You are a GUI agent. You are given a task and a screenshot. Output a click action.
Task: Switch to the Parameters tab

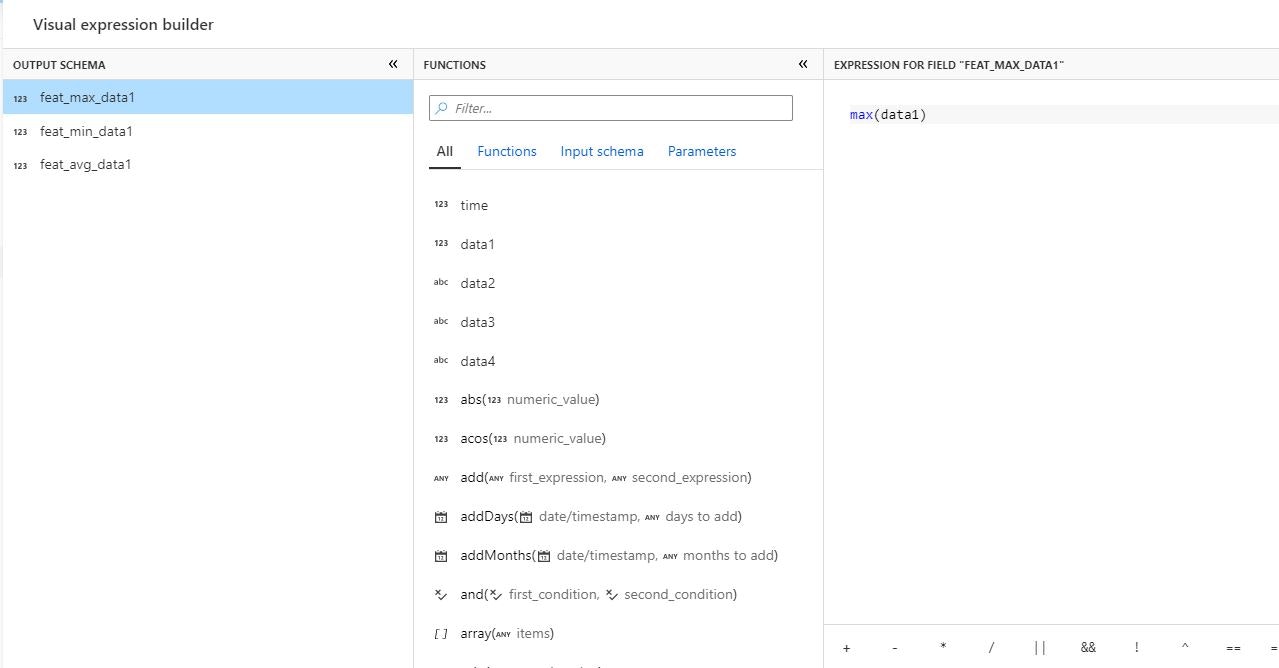(701, 151)
